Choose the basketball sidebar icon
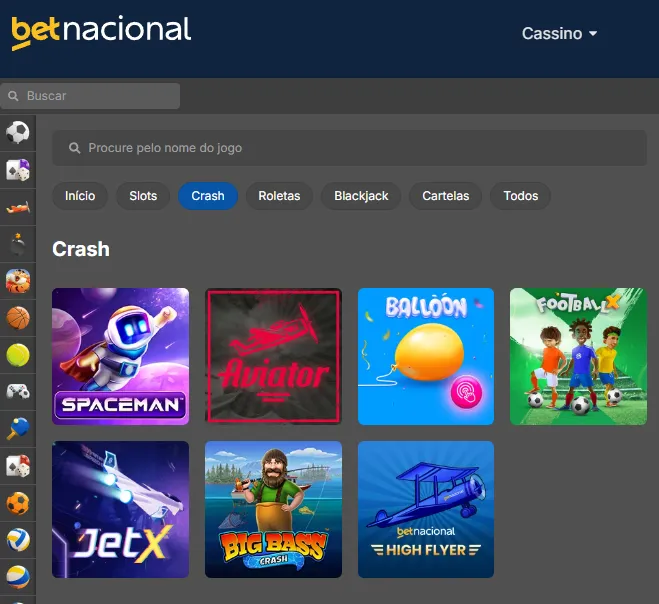 (x=18, y=318)
